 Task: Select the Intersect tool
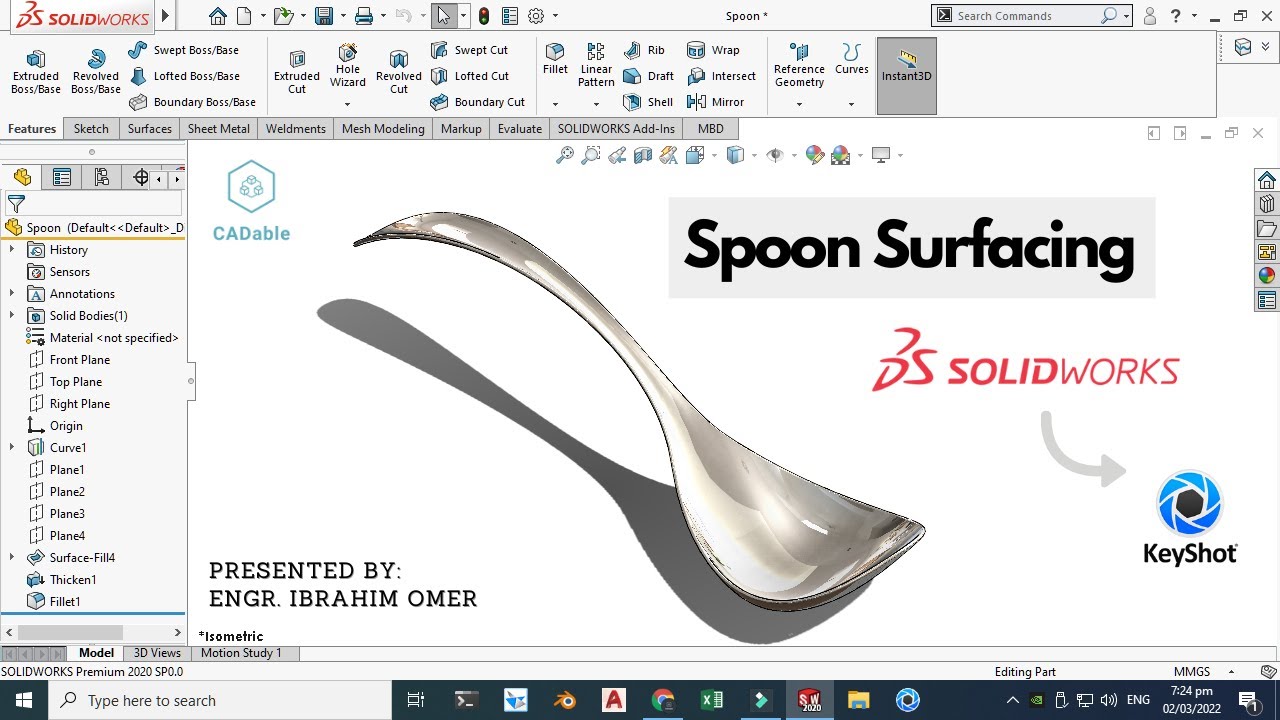point(721,76)
